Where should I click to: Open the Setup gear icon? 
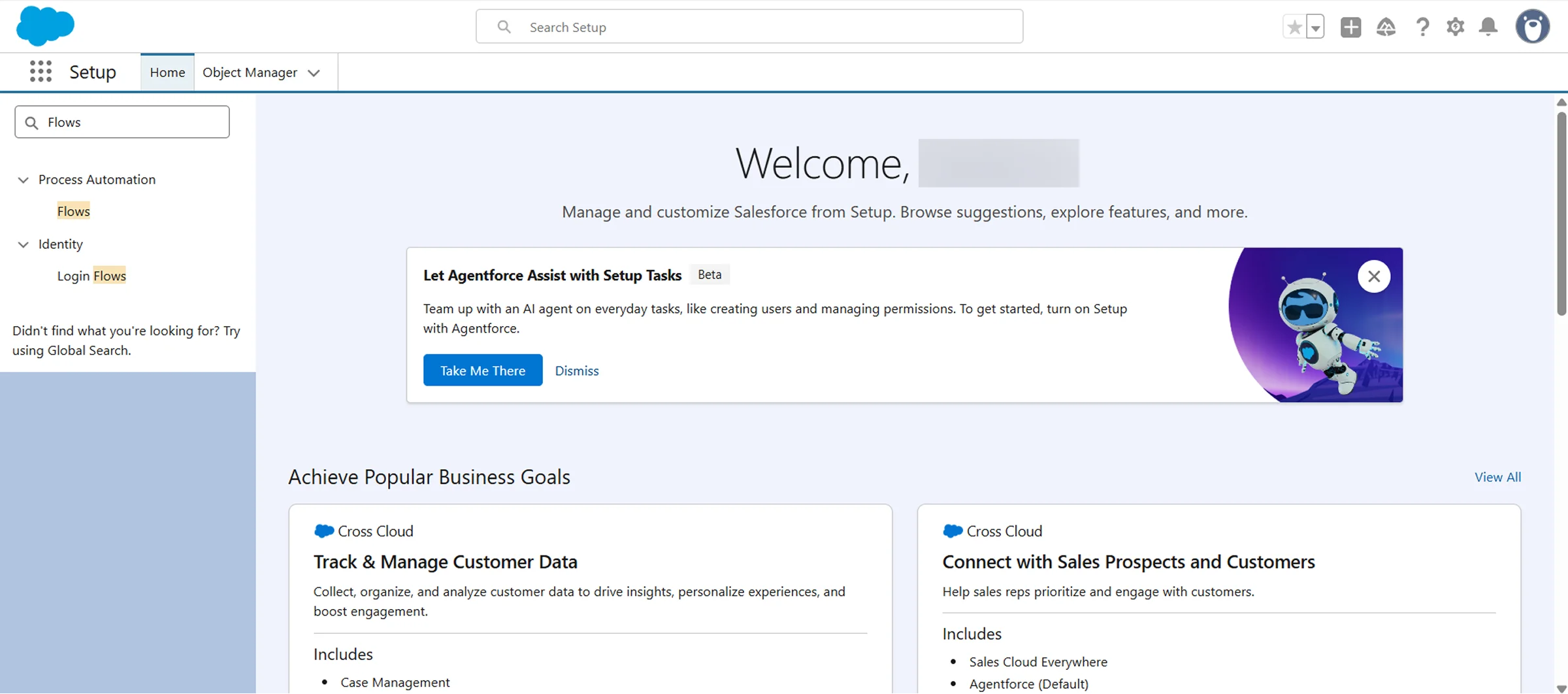pos(1455,27)
